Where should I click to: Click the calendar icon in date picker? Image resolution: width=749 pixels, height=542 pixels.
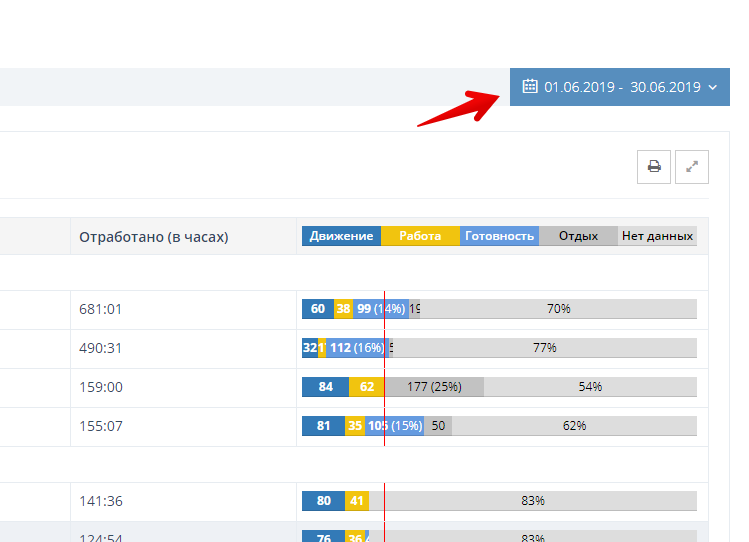click(530, 87)
